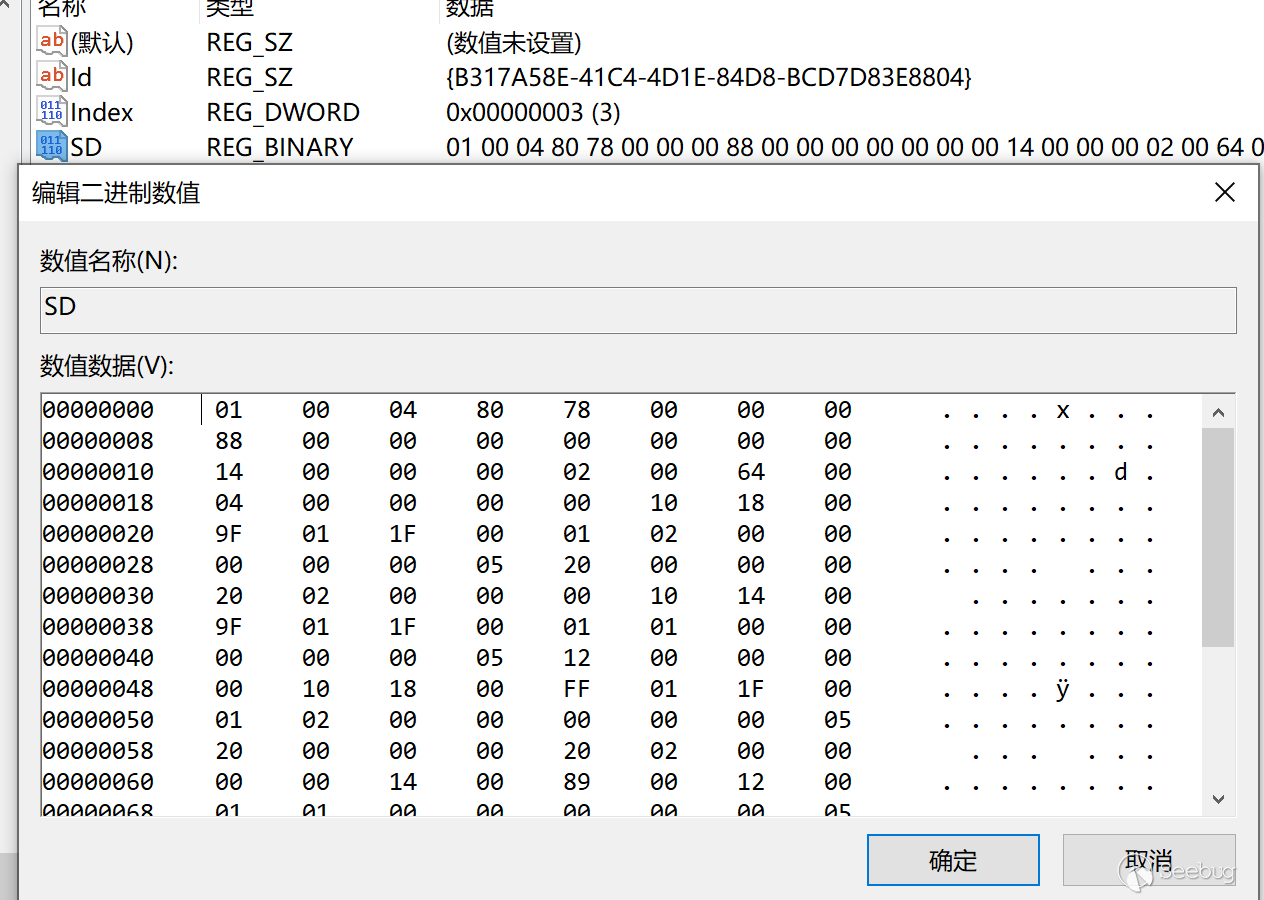Viewport: 1264px width, 900px height.
Task: Close the 编辑二进制数值 dialog with X
Action: click(1224, 192)
